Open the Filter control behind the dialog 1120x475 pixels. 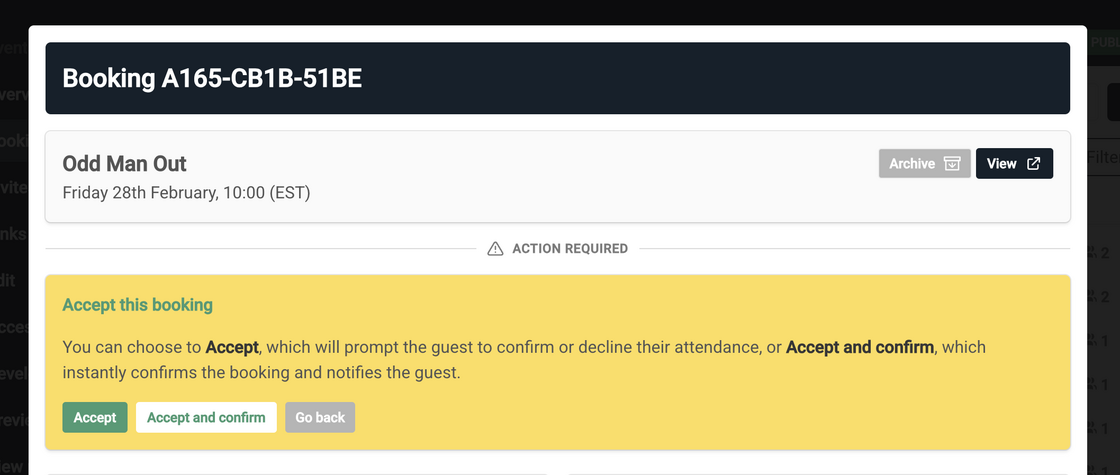(1102, 157)
